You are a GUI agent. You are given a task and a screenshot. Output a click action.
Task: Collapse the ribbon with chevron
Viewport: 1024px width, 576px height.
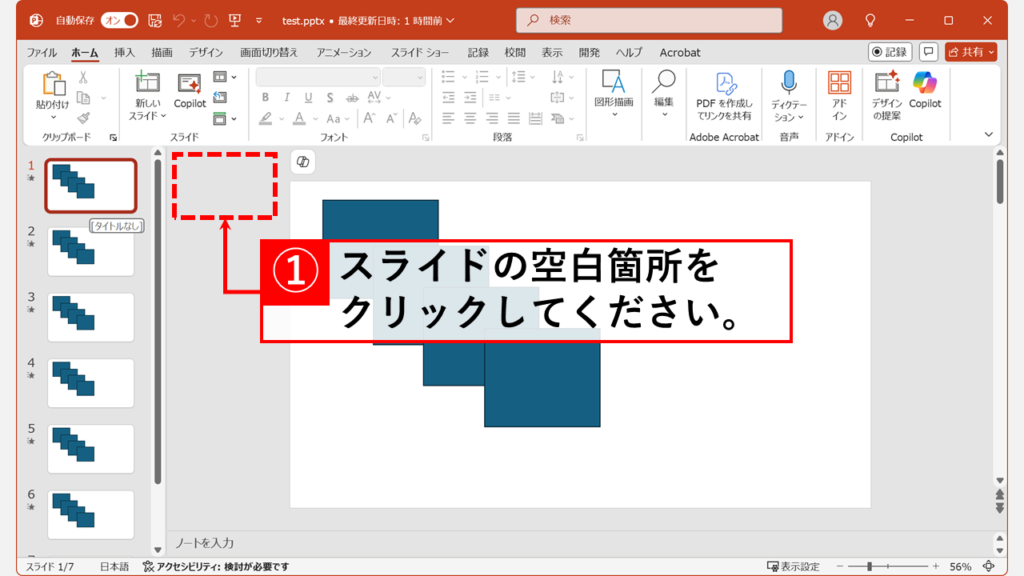click(989, 135)
